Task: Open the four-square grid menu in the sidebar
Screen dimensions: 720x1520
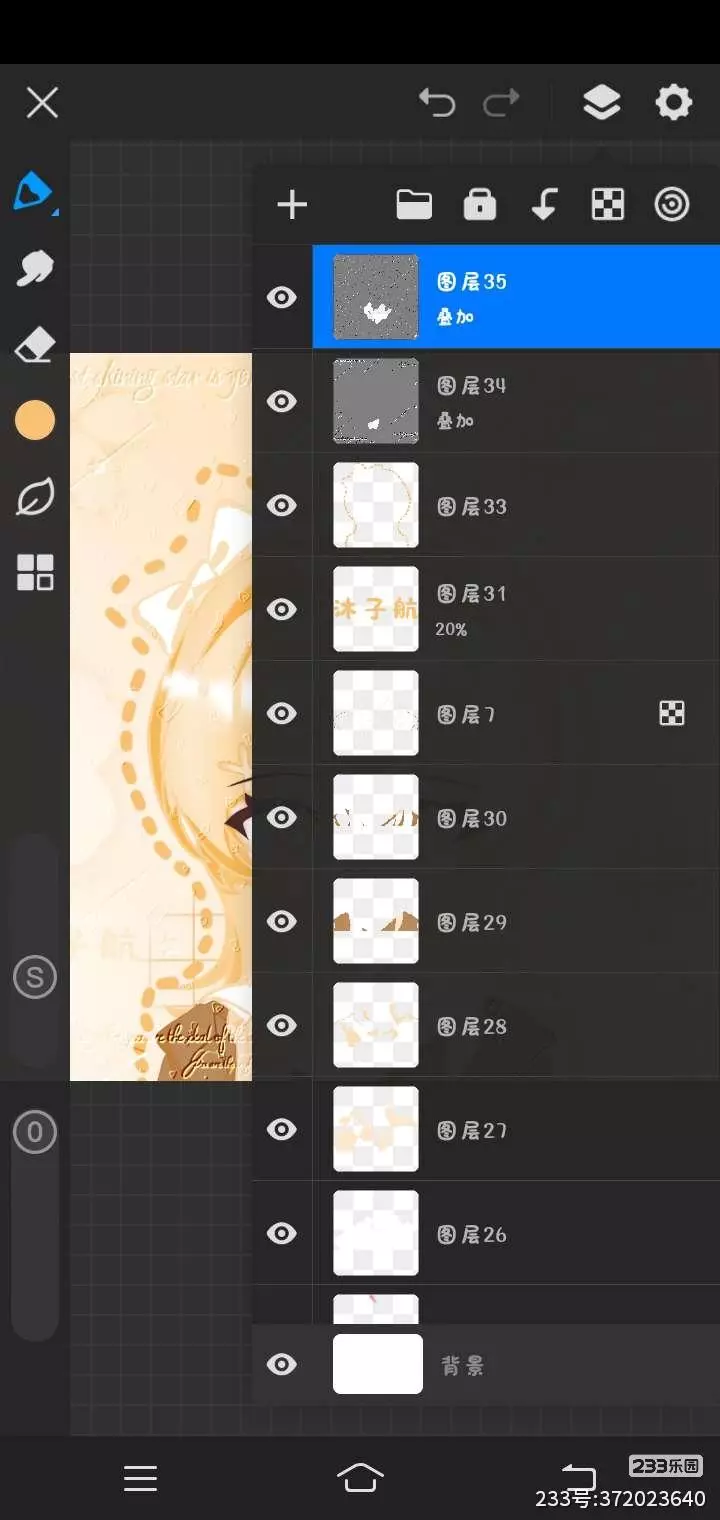Action: (x=35, y=573)
